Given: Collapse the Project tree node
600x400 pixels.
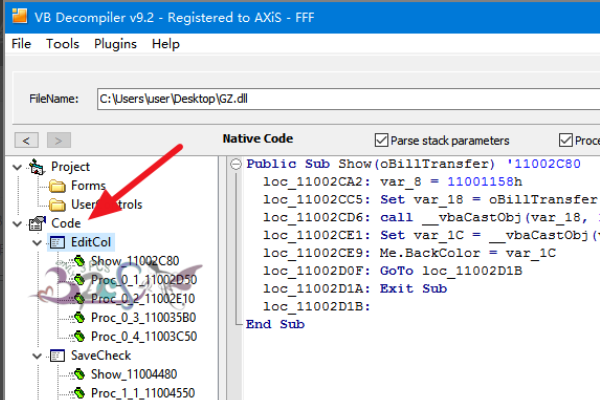Looking at the screenshot, I should pyautogui.click(x=17, y=167).
